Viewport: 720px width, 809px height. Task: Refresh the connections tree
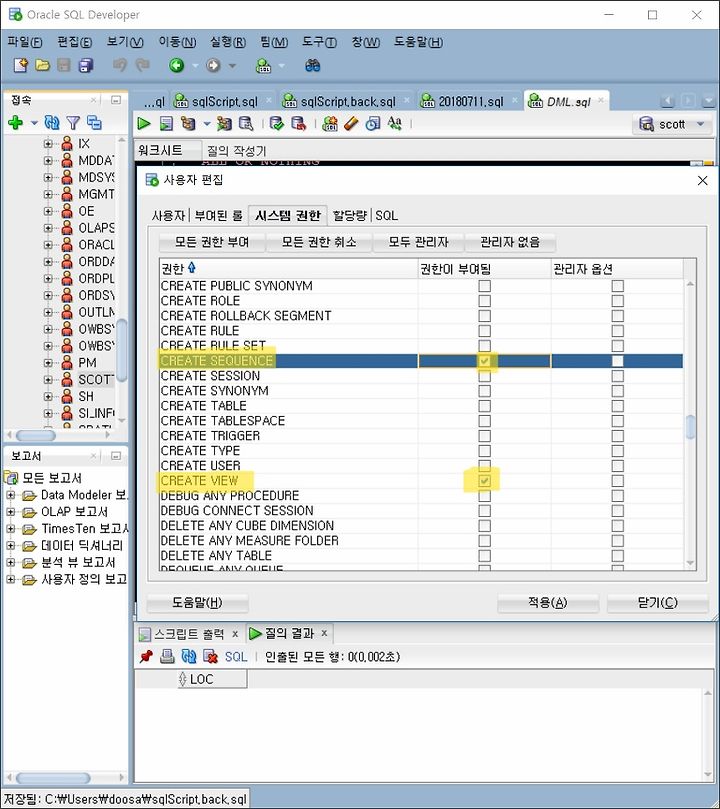click(x=52, y=123)
